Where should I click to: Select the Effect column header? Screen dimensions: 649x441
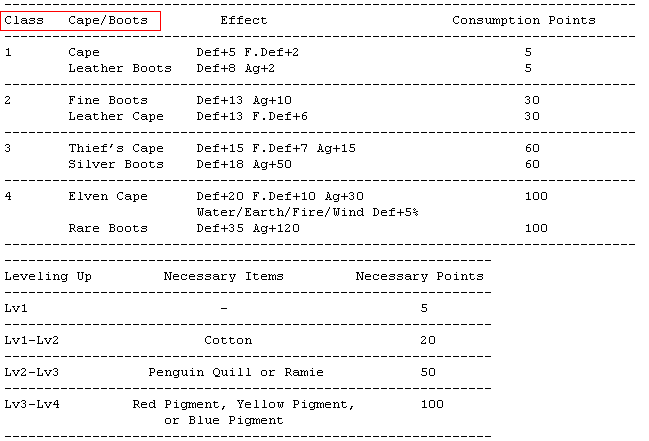(244, 20)
